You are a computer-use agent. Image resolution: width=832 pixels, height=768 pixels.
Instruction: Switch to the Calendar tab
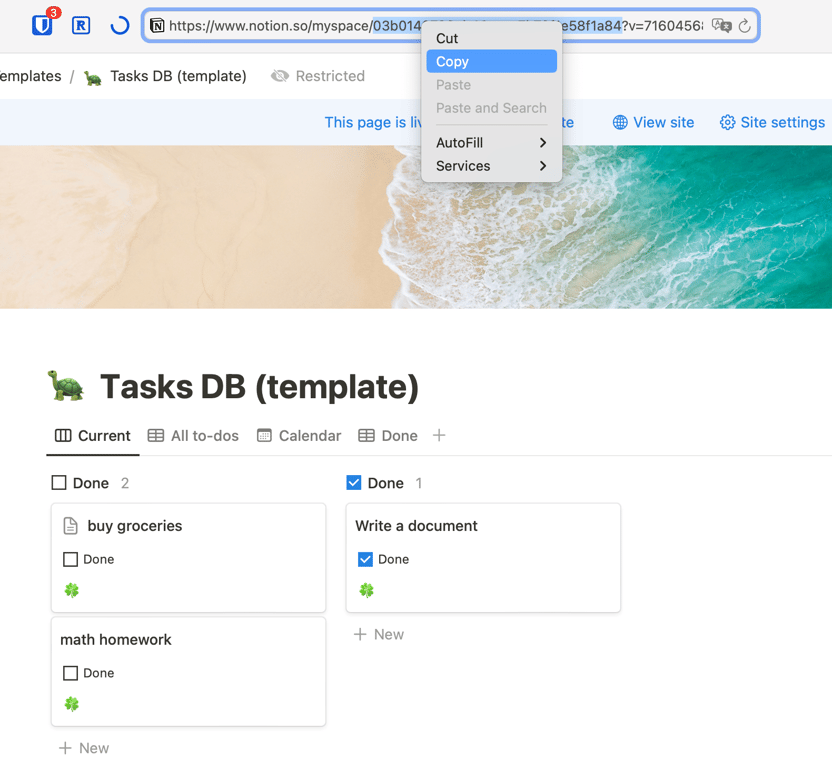click(x=299, y=436)
